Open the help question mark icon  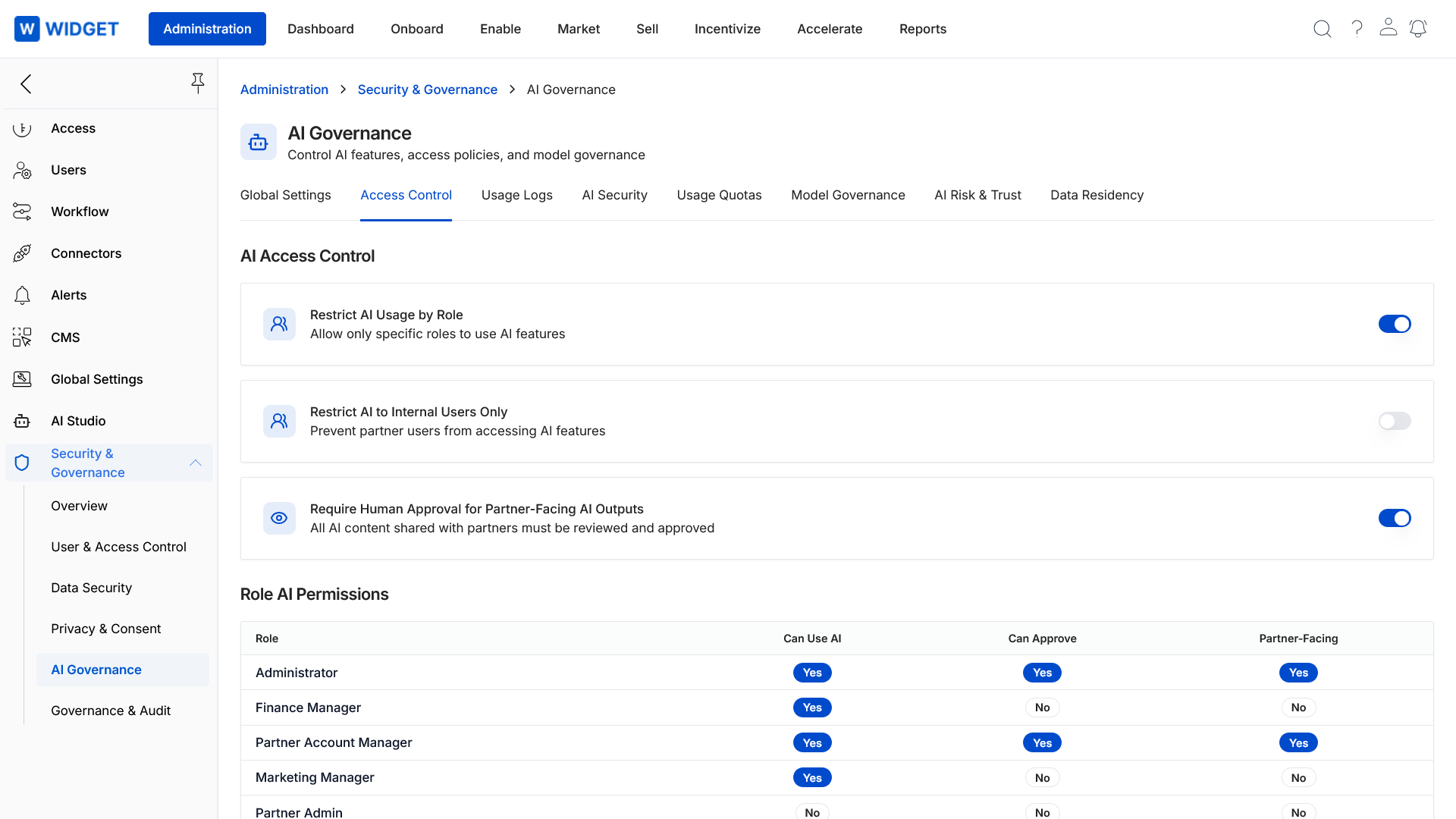(1357, 29)
